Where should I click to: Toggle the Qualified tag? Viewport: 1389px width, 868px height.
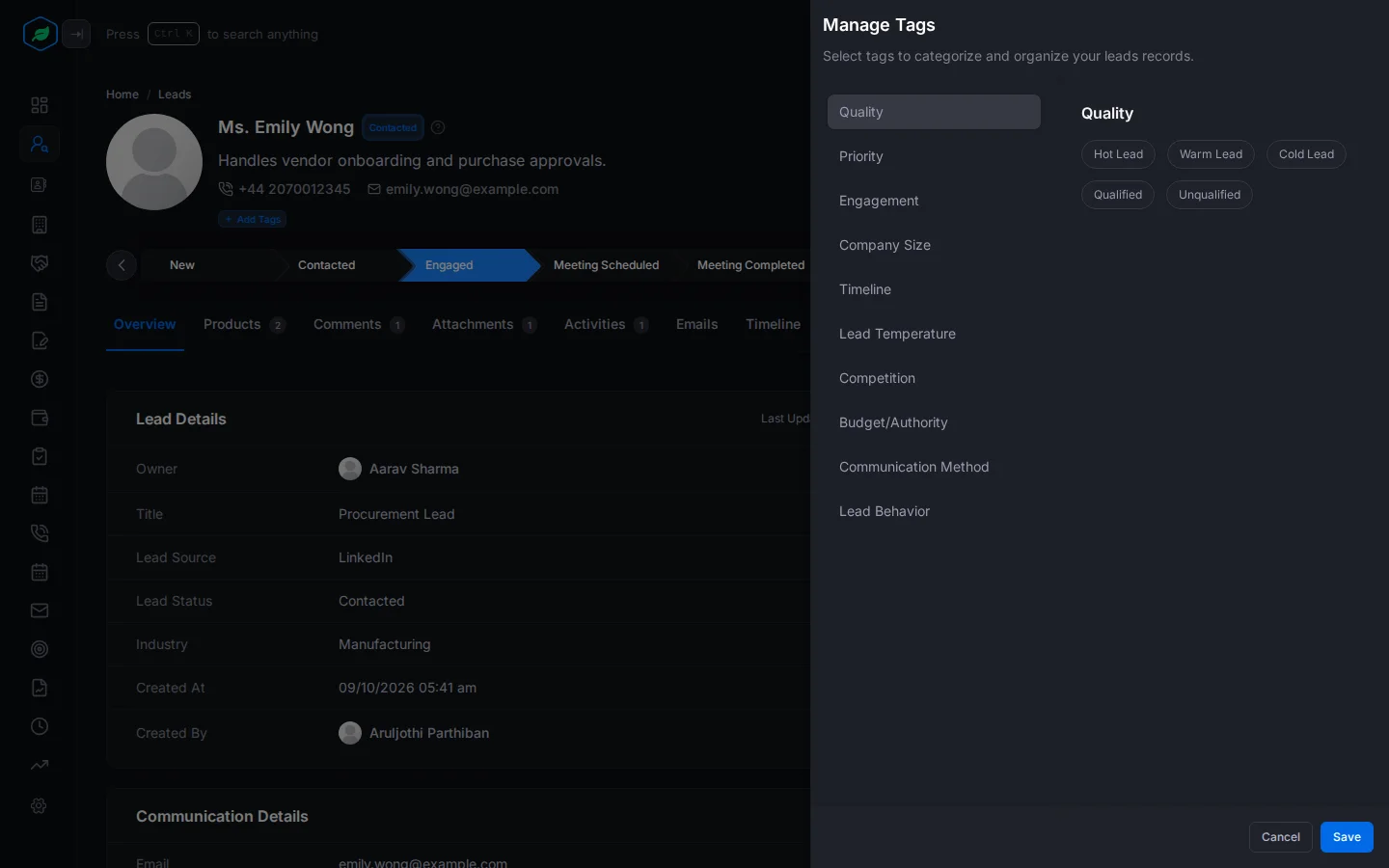[1118, 195]
